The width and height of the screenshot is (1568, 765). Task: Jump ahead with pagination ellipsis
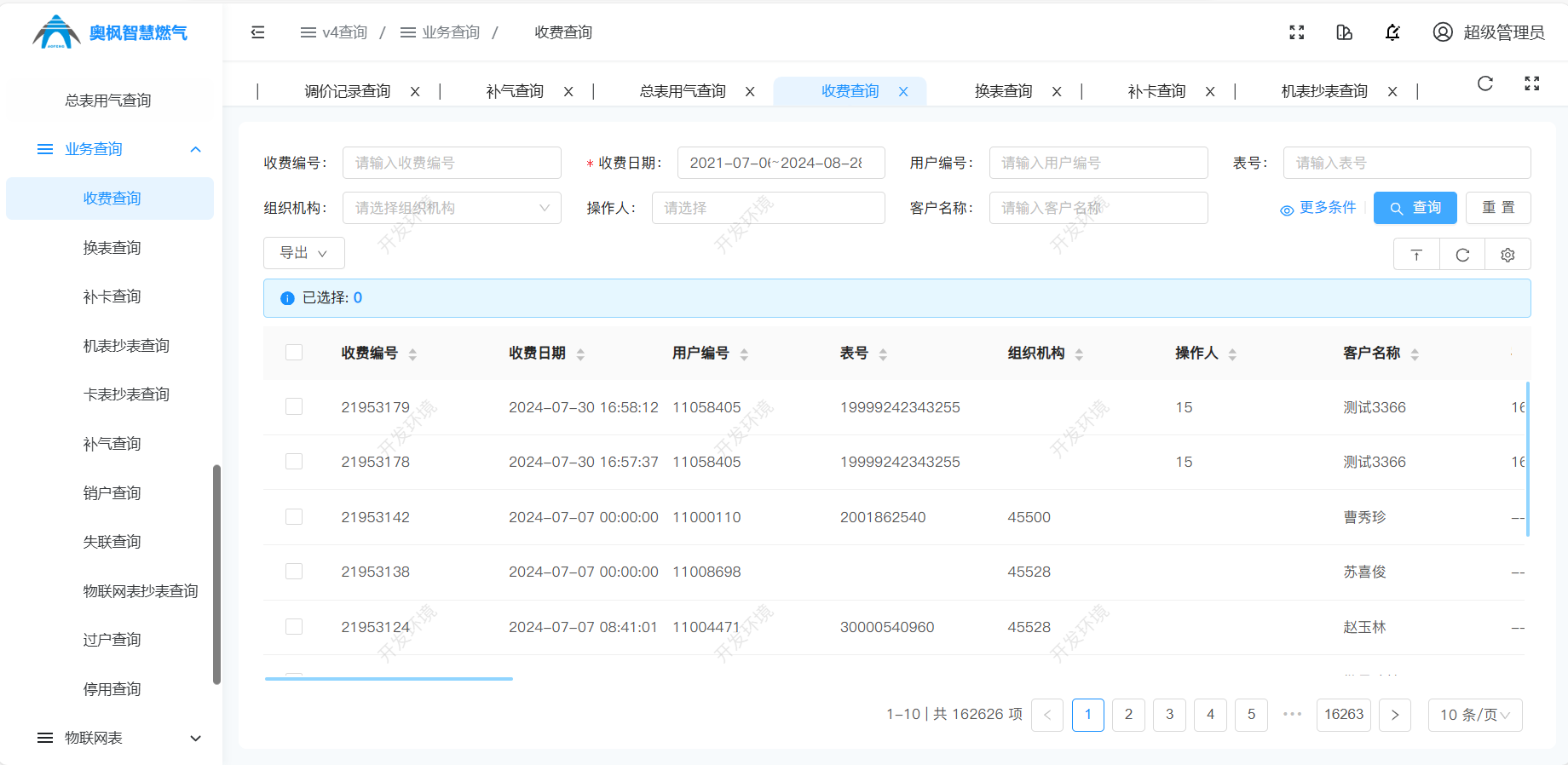tap(1292, 715)
